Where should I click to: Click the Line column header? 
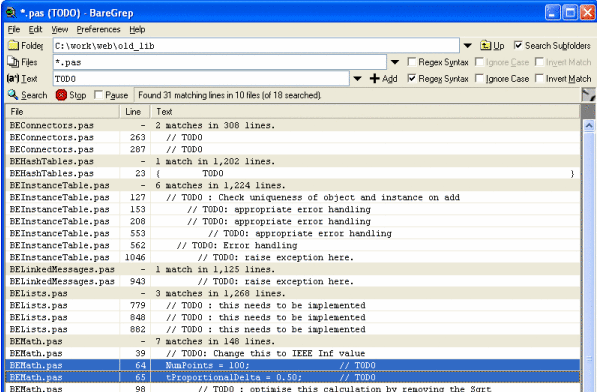135,112
